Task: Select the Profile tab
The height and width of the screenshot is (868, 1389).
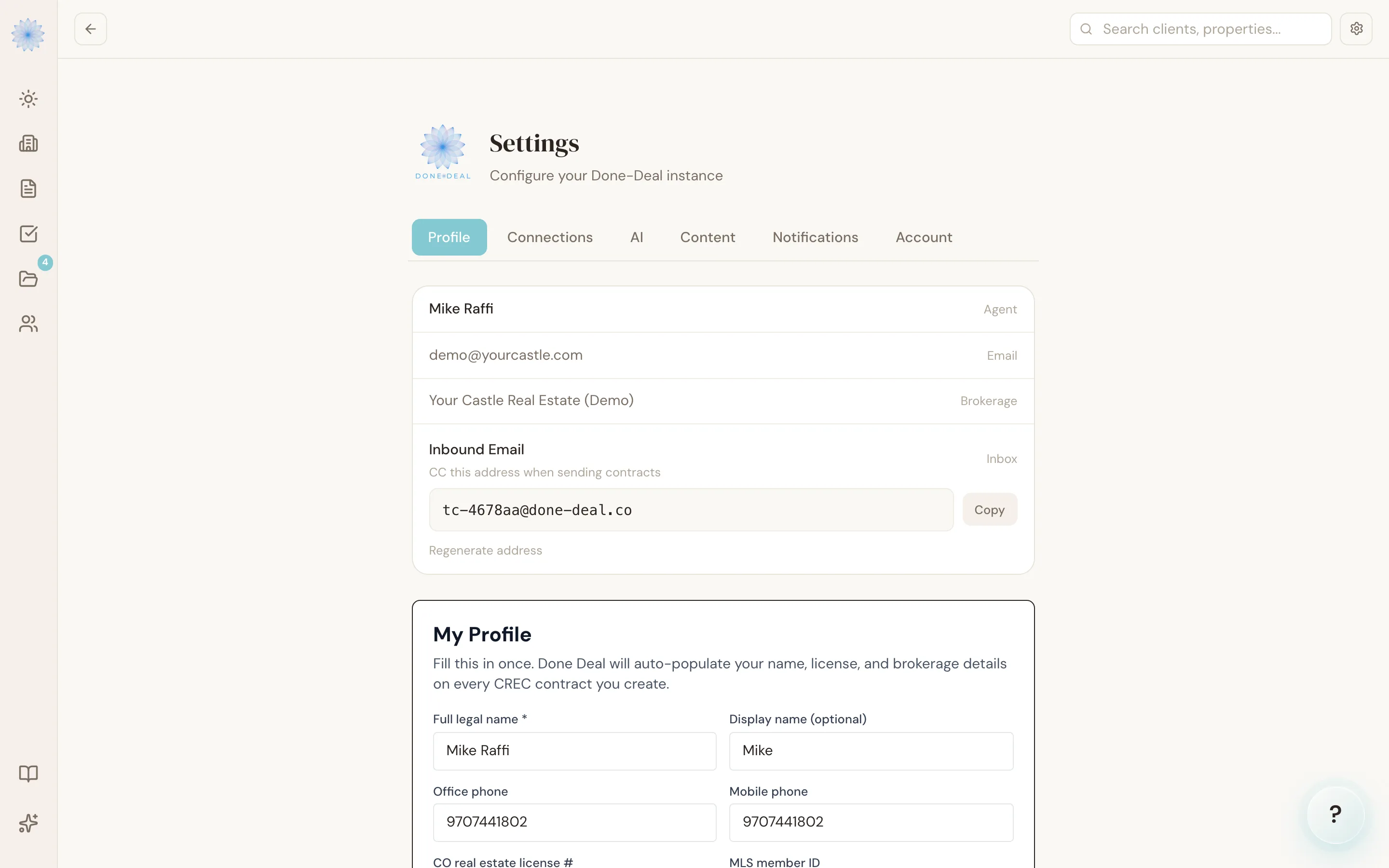Action: (x=449, y=237)
